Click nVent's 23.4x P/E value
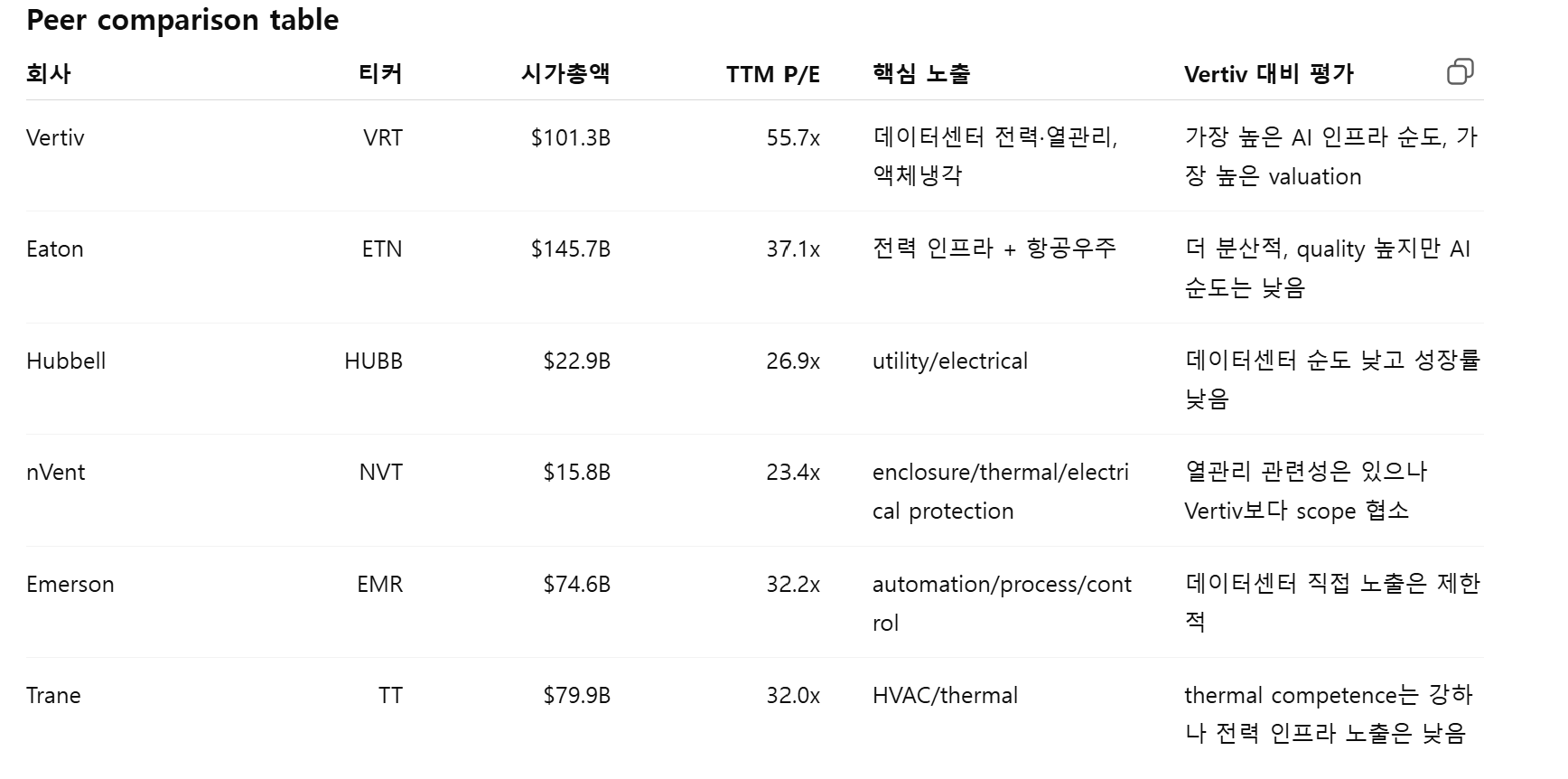 (793, 473)
